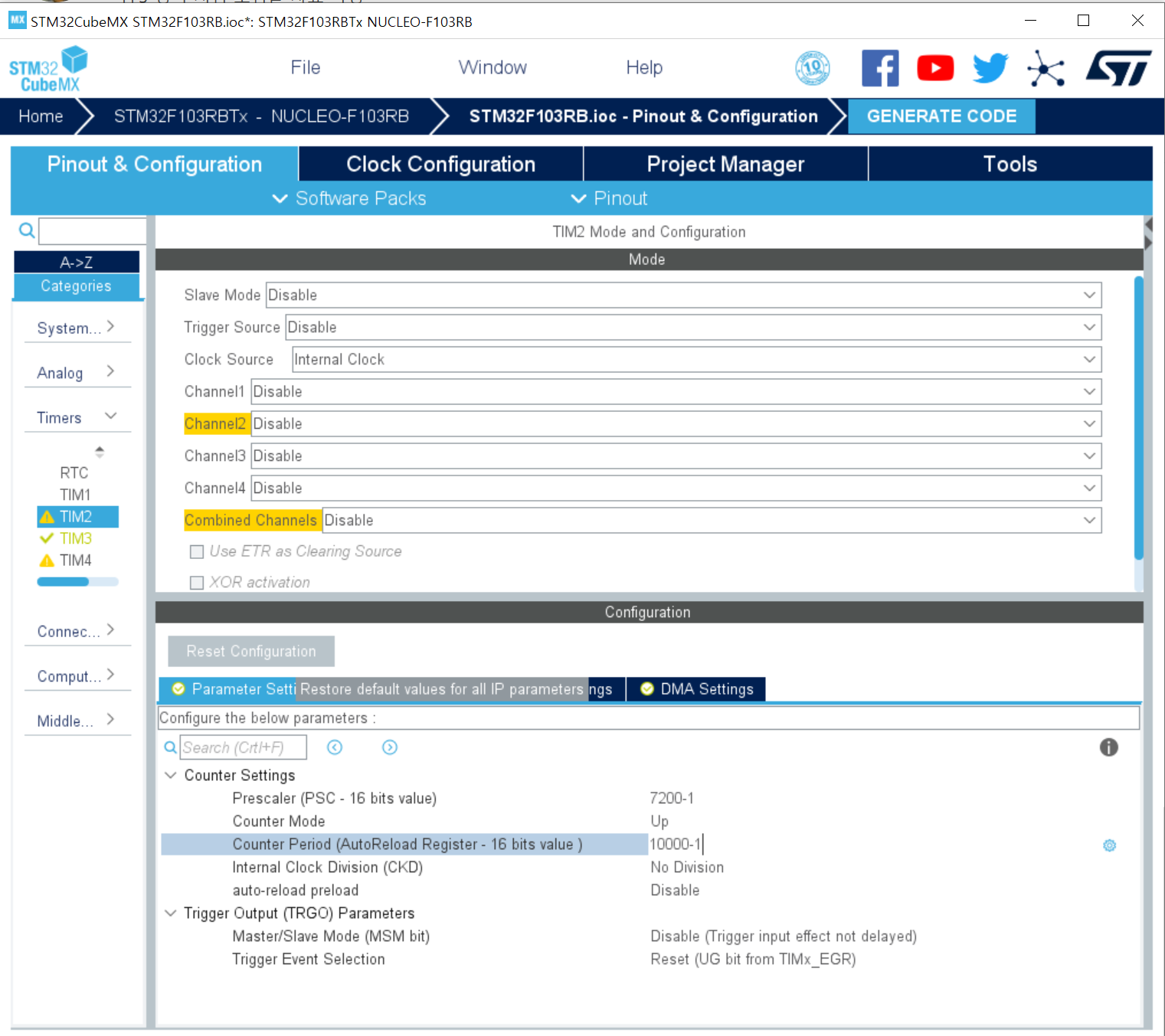This screenshot has width=1165, height=1036.
Task: Switch to Tools tab
Action: (x=1010, y=164)
